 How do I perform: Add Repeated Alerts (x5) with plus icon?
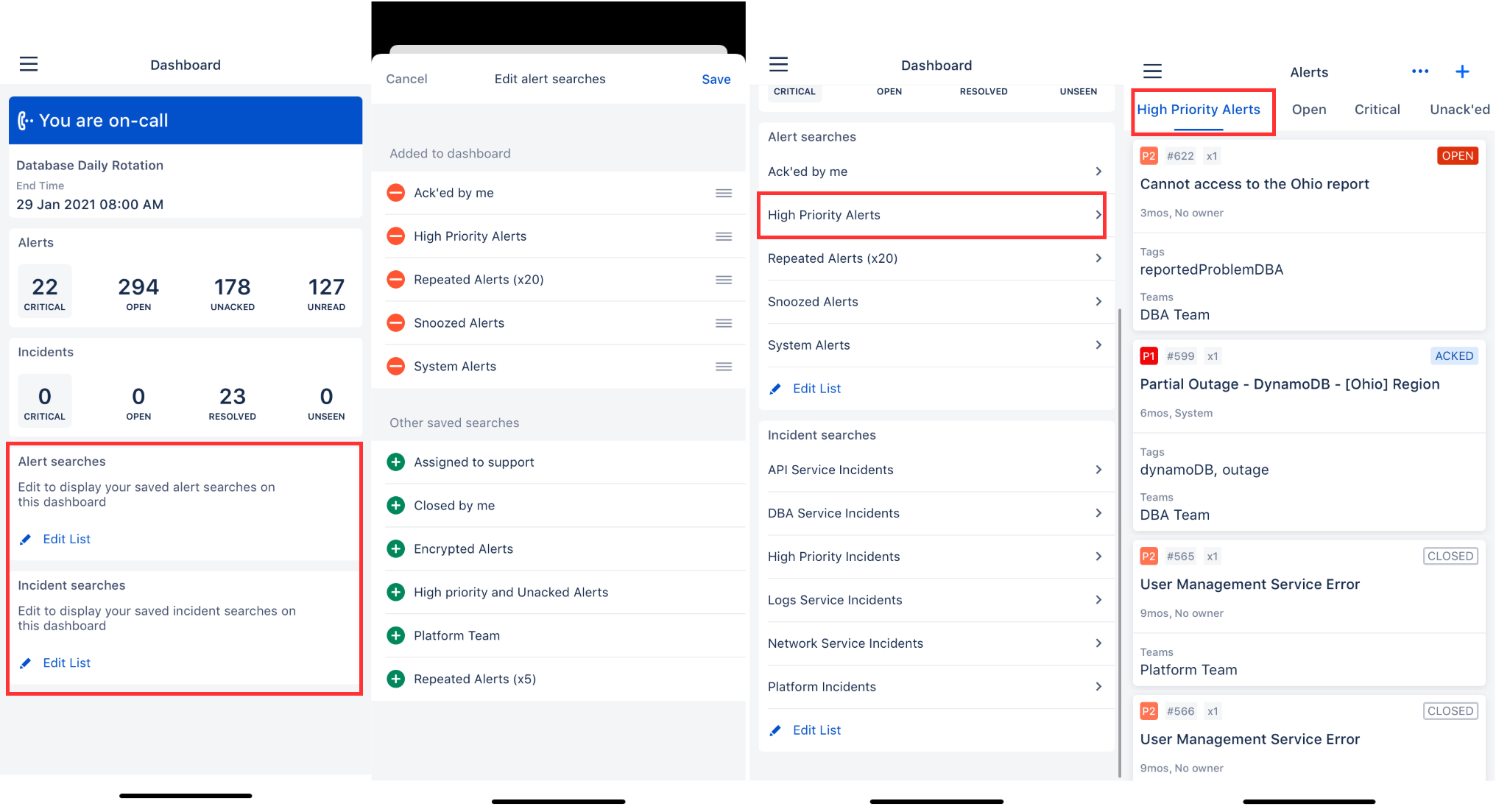pos(396,679)
